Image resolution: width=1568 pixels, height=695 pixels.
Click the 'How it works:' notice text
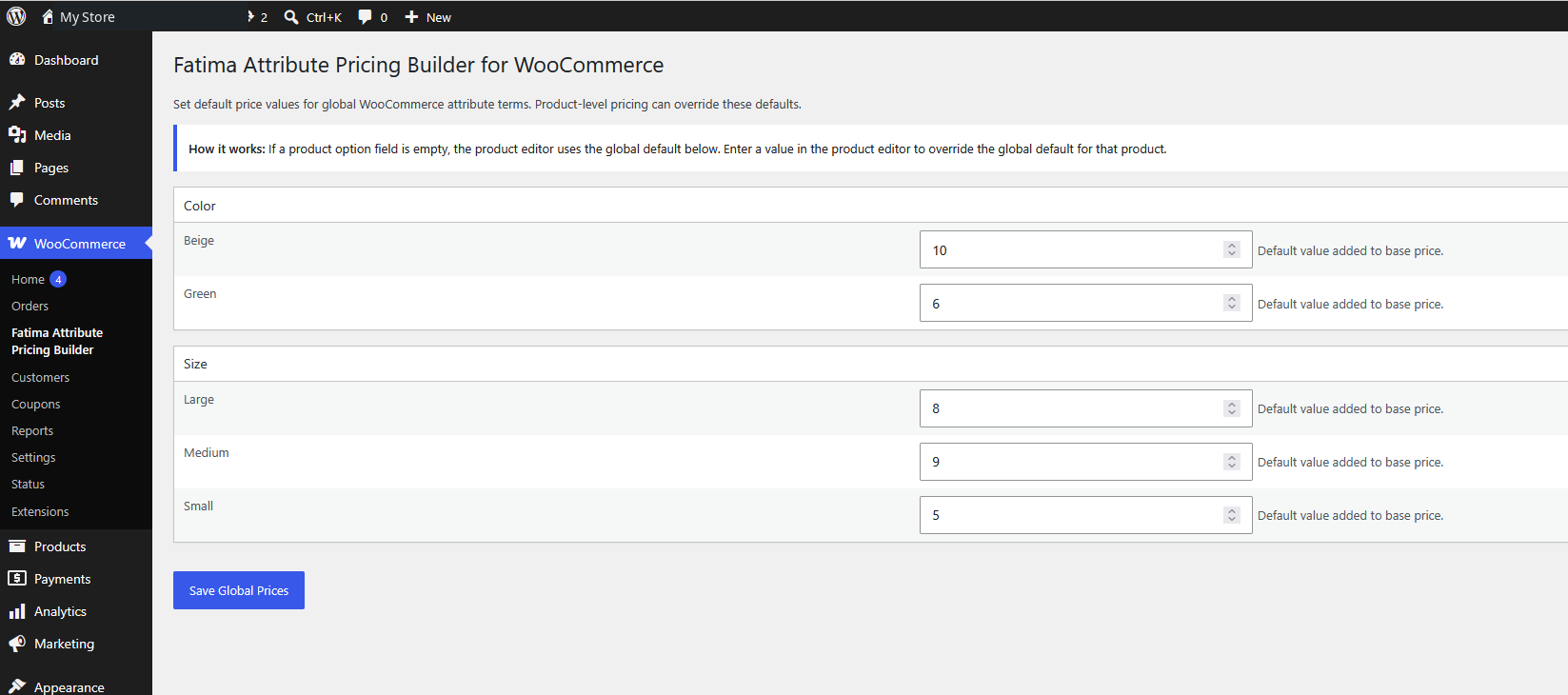[x=227, y=149]
